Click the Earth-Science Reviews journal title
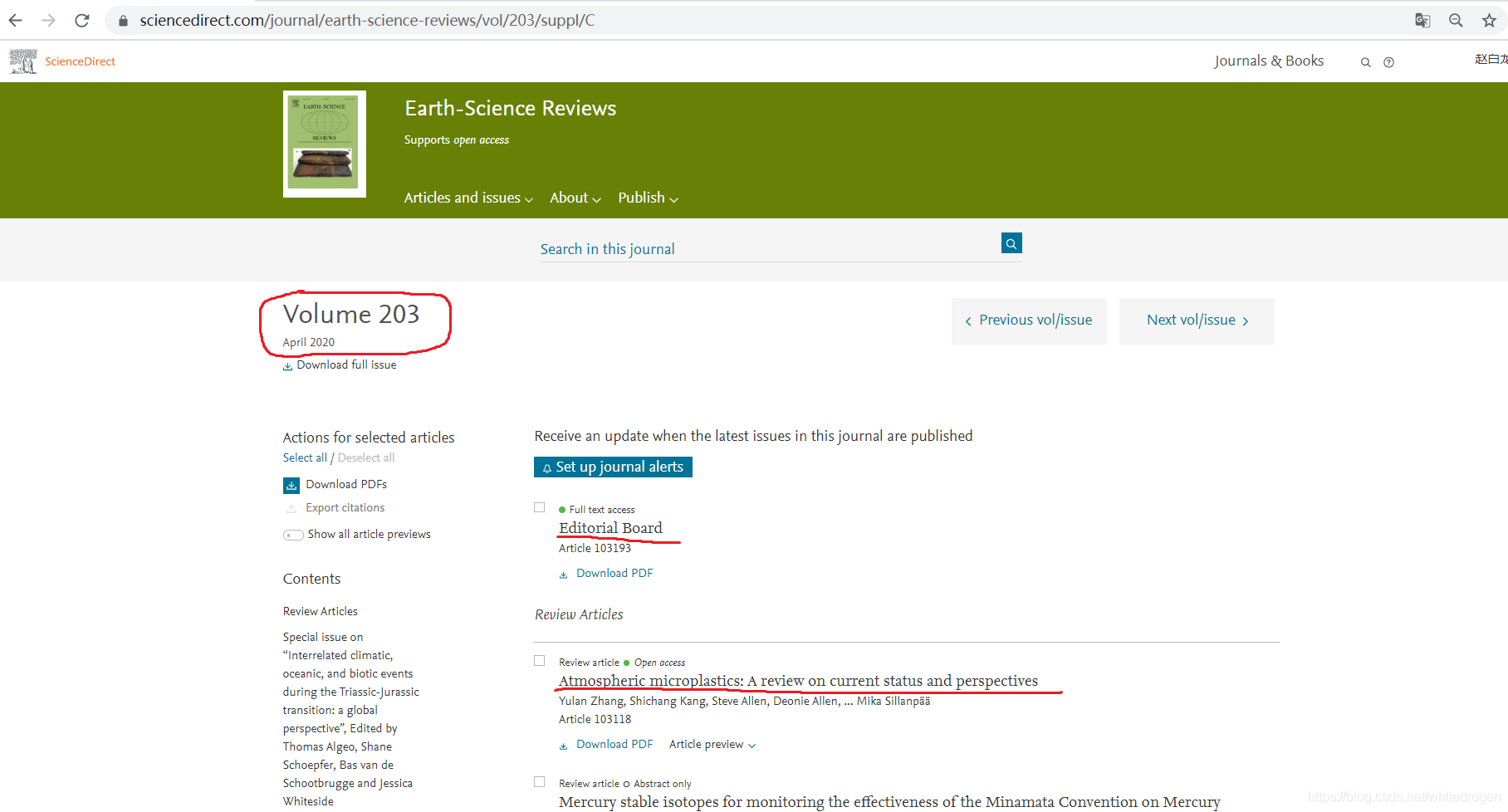Viewport: 1508px width, 812px height. pyautogui.click(x=511, y=109)
